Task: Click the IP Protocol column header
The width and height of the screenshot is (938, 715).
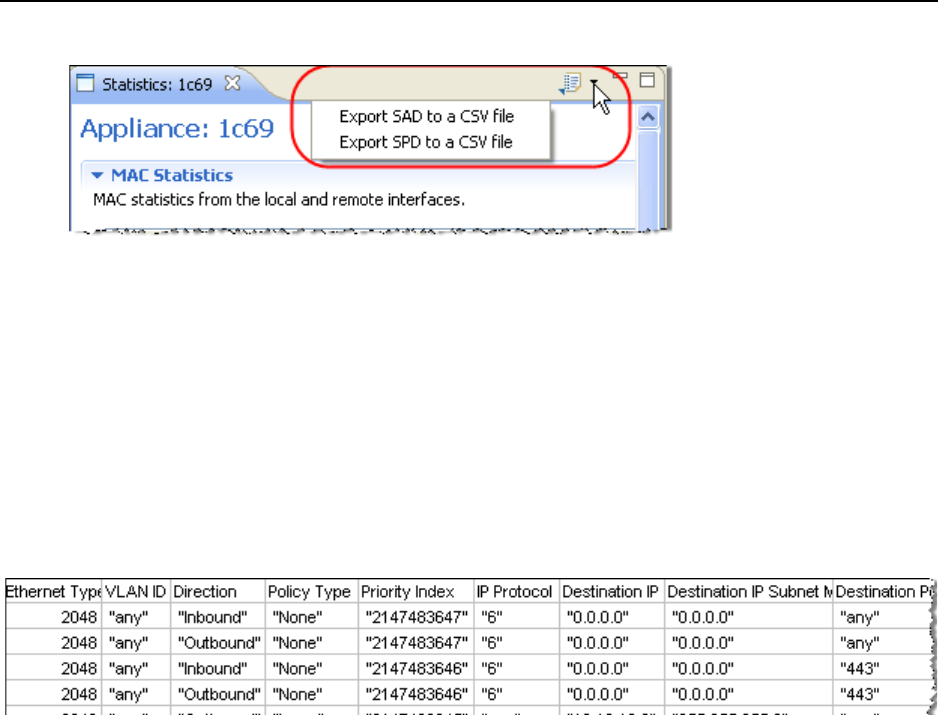Action: coord(514,592)
